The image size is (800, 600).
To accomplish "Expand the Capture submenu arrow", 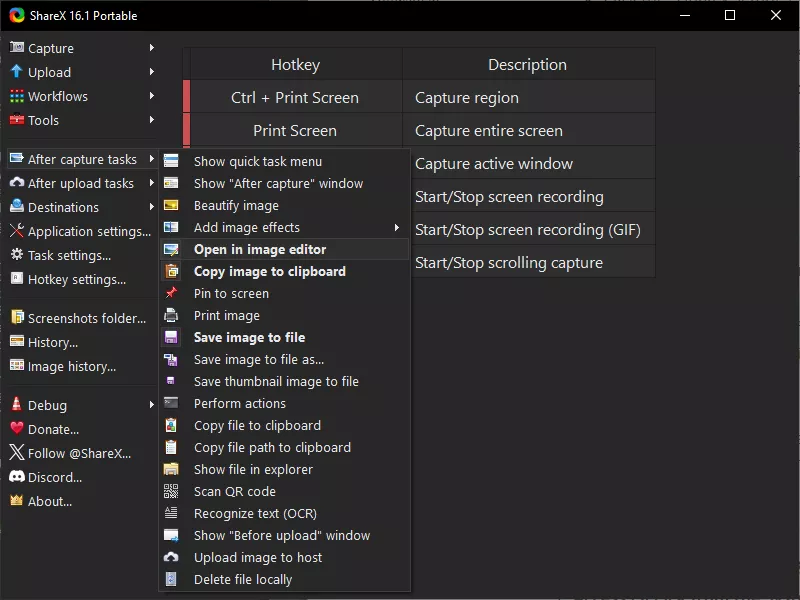I will tap(152, 47).
